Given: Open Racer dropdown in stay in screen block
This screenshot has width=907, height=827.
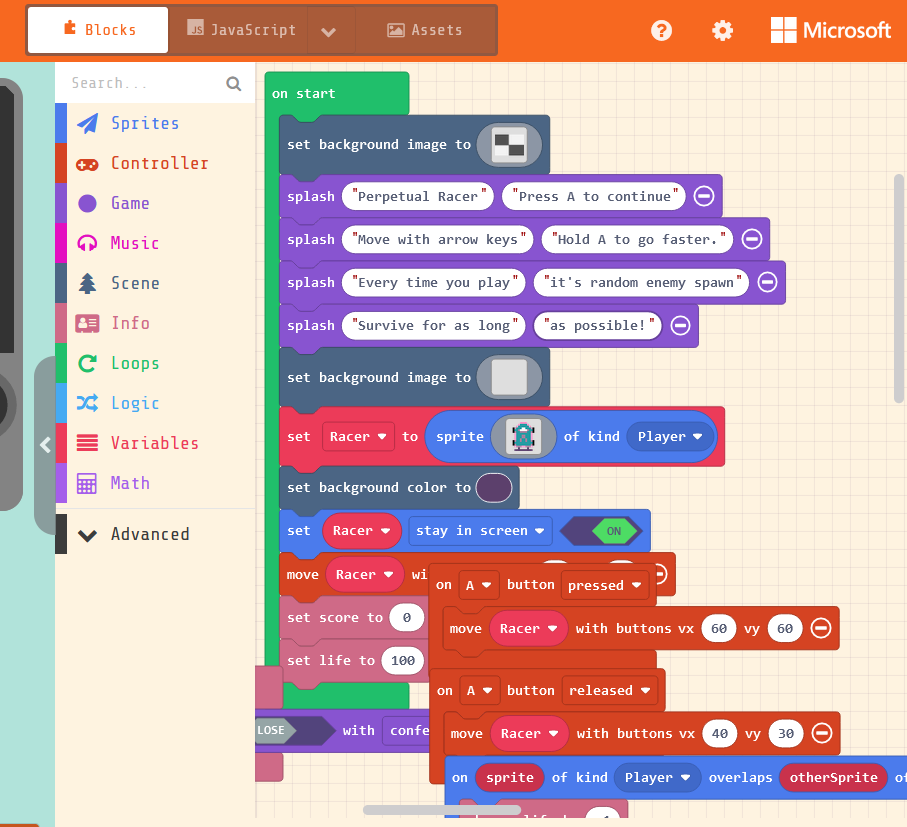Looking at the screenshot, I should pyautogui.click(x=361, y=530).
